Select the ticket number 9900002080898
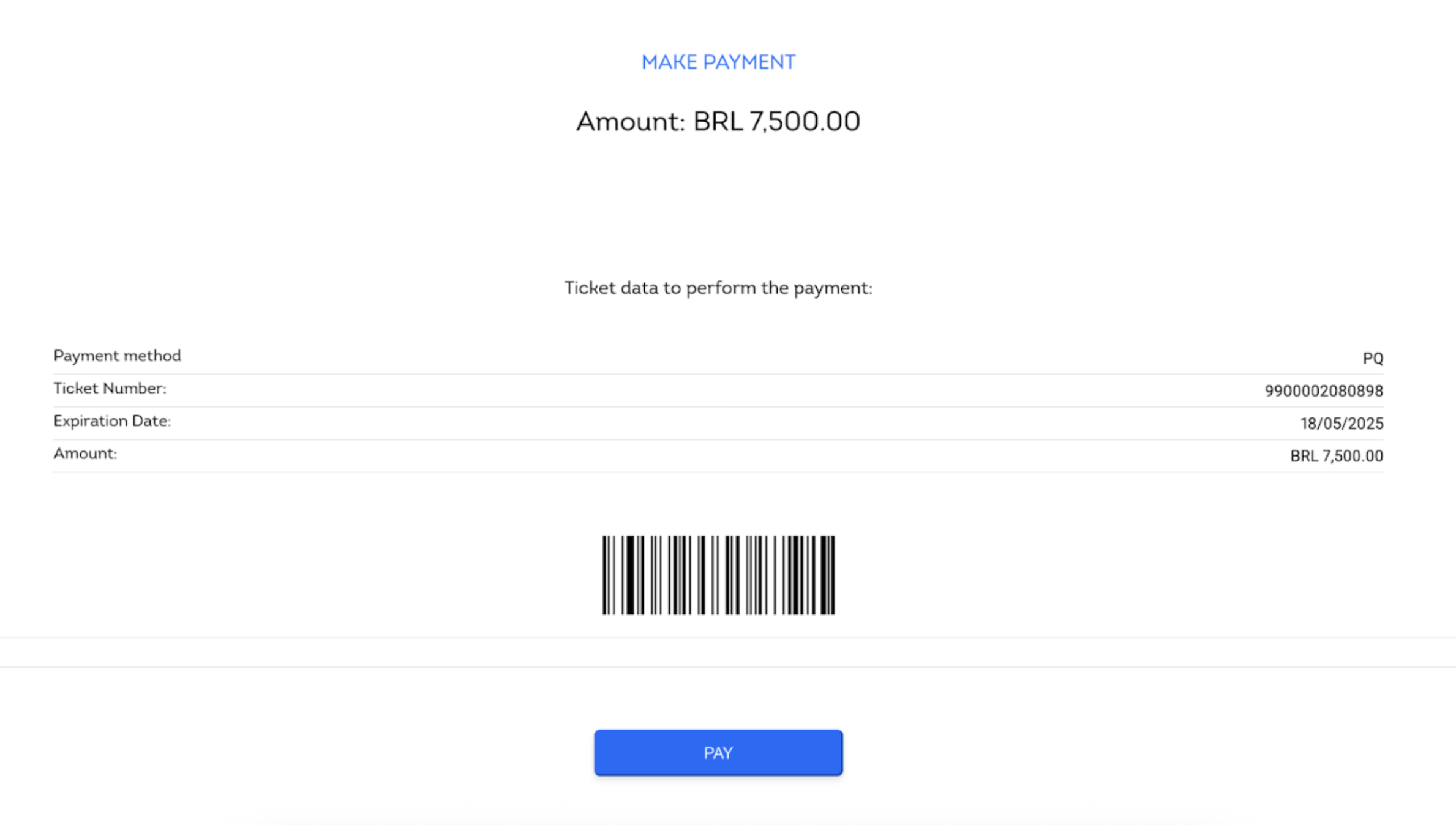The width and height of the screenshot is (1456, 825). click(x=1324, y=390)
